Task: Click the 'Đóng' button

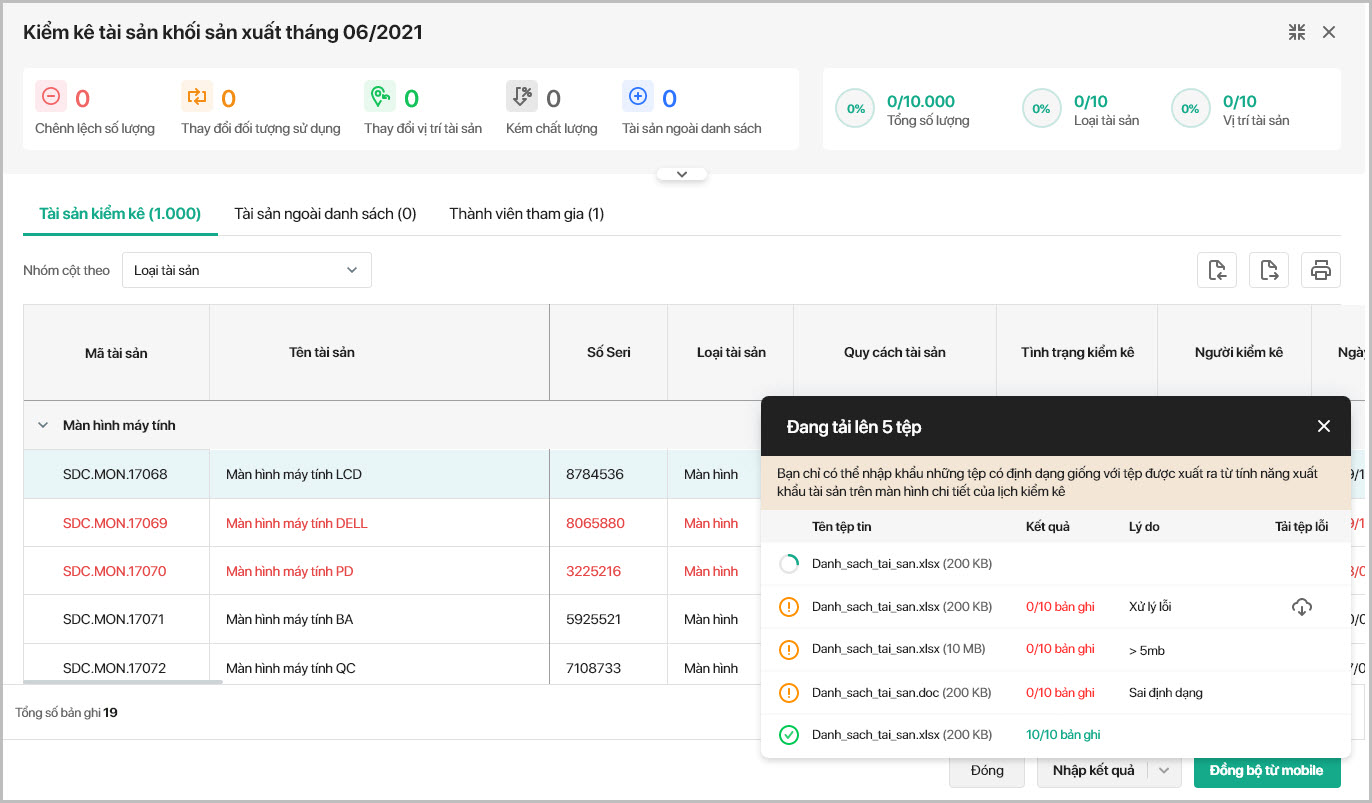Action: [x=987, y=770]
